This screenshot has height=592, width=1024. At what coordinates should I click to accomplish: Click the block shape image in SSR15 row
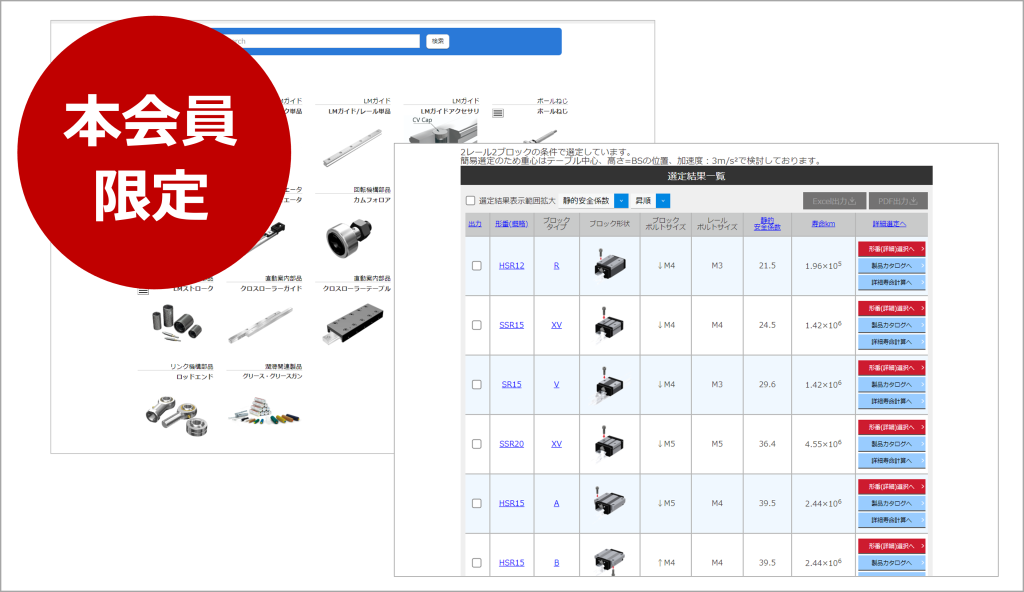point(609,325)
